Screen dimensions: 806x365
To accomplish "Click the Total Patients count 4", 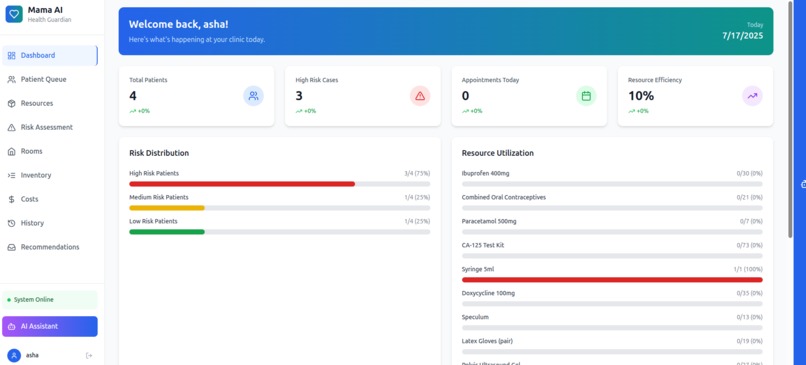I will coord(133,96).
